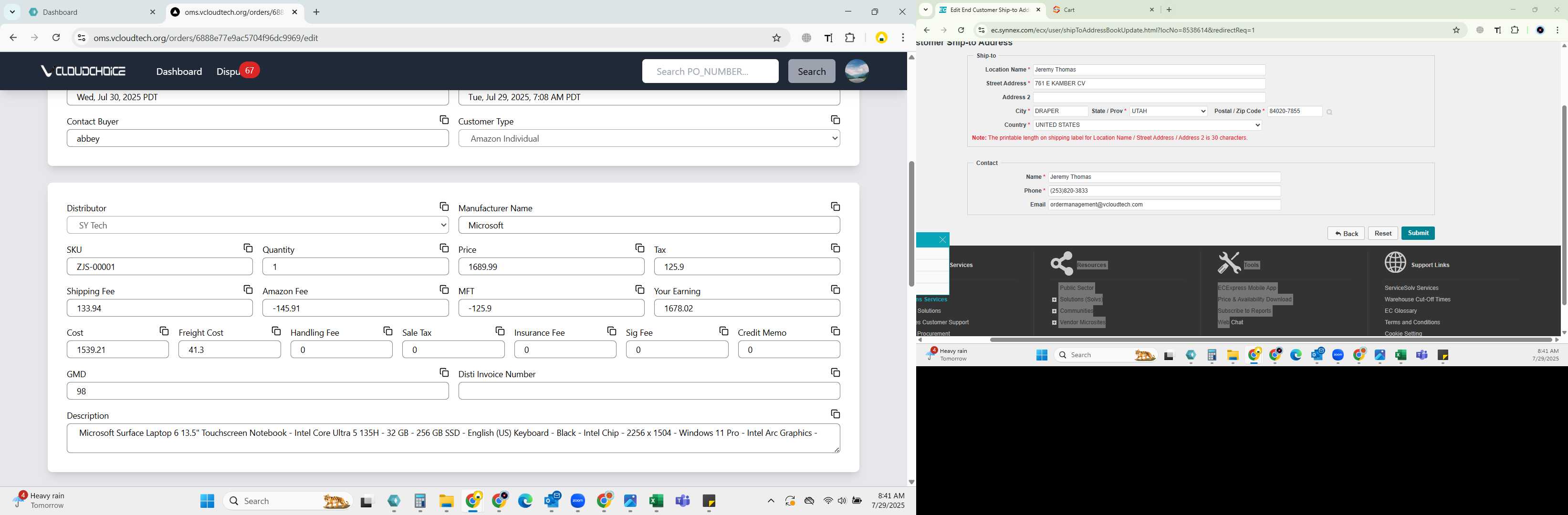Copy the Disti Invoice Number

coord(835,372)
